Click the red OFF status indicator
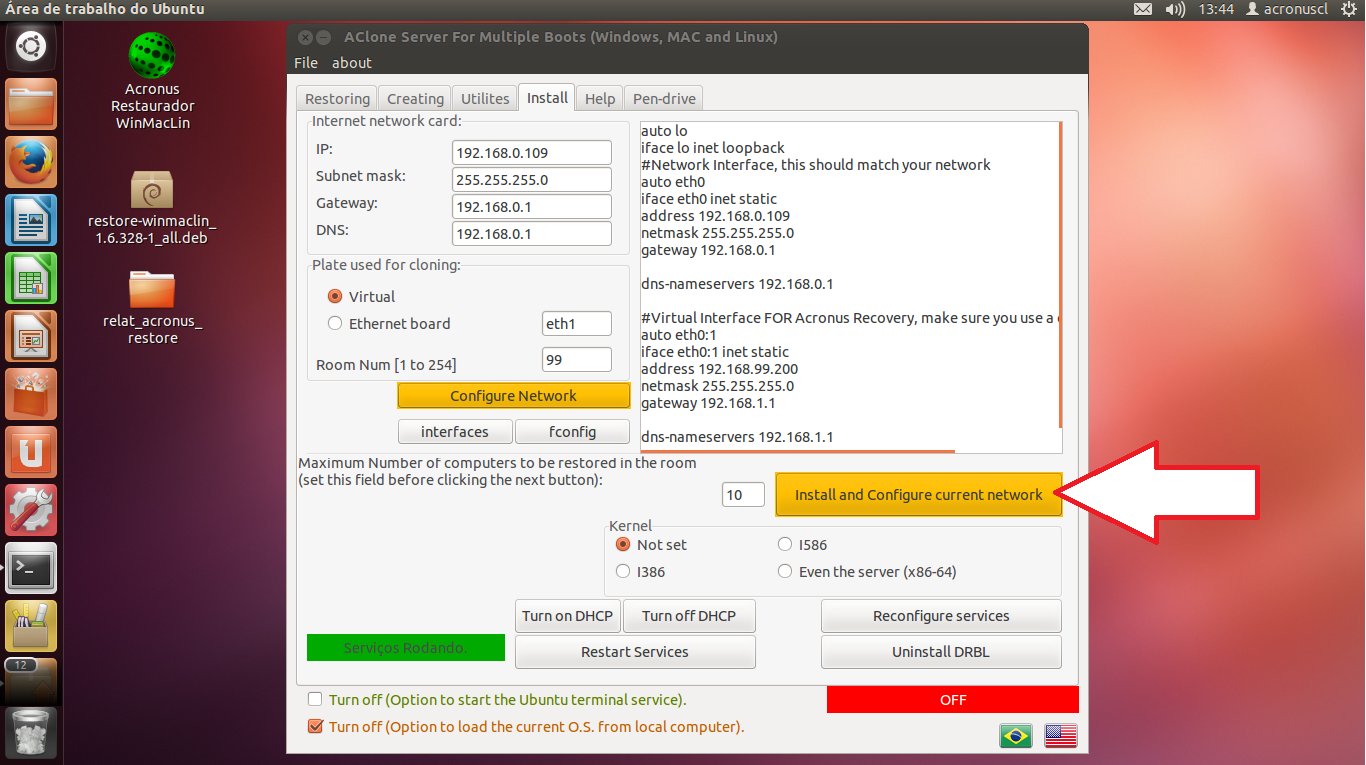The image size is (1366, 765). tap(953, 700)
